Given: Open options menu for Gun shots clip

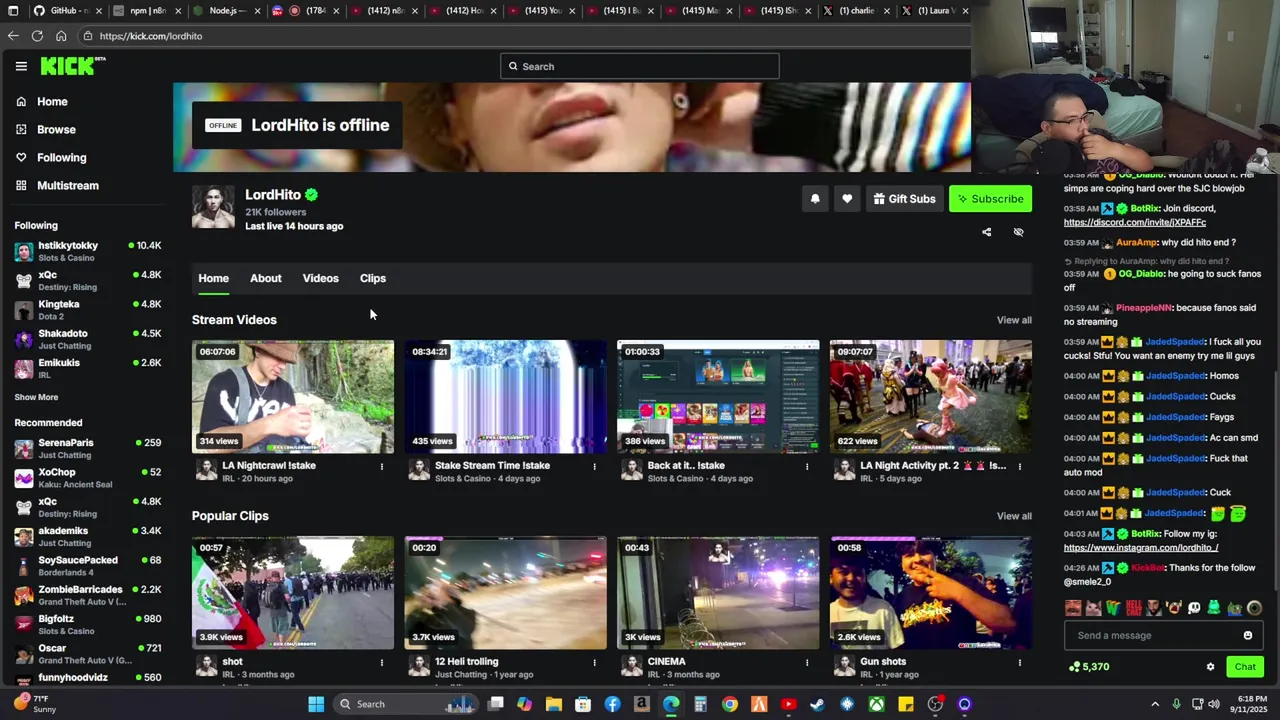Looking at the screenshot, I should click(x=1020, y=662).
